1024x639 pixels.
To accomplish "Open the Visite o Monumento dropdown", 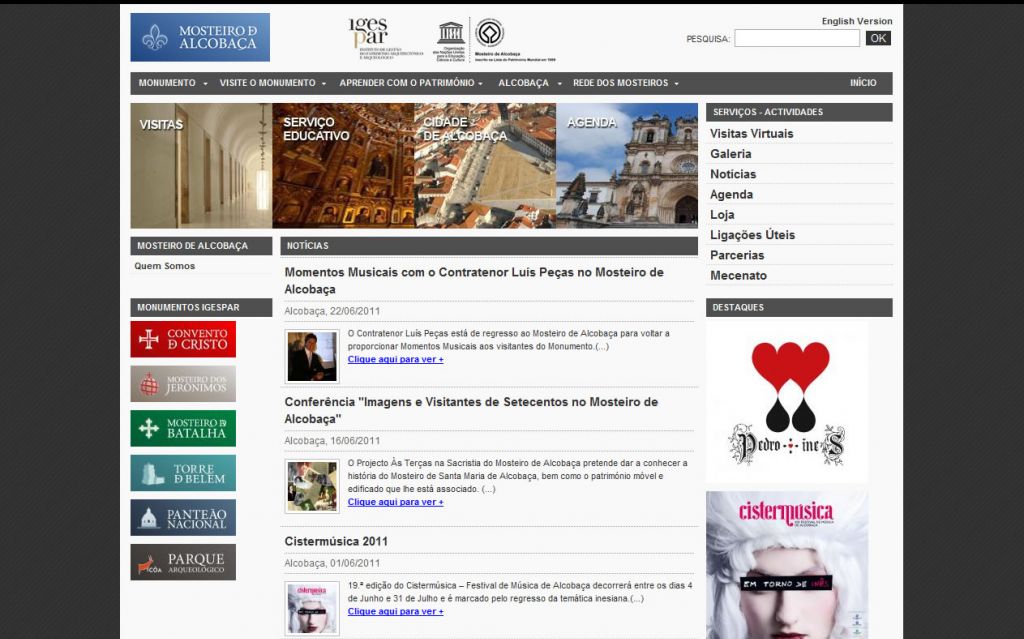I will 273,83.
